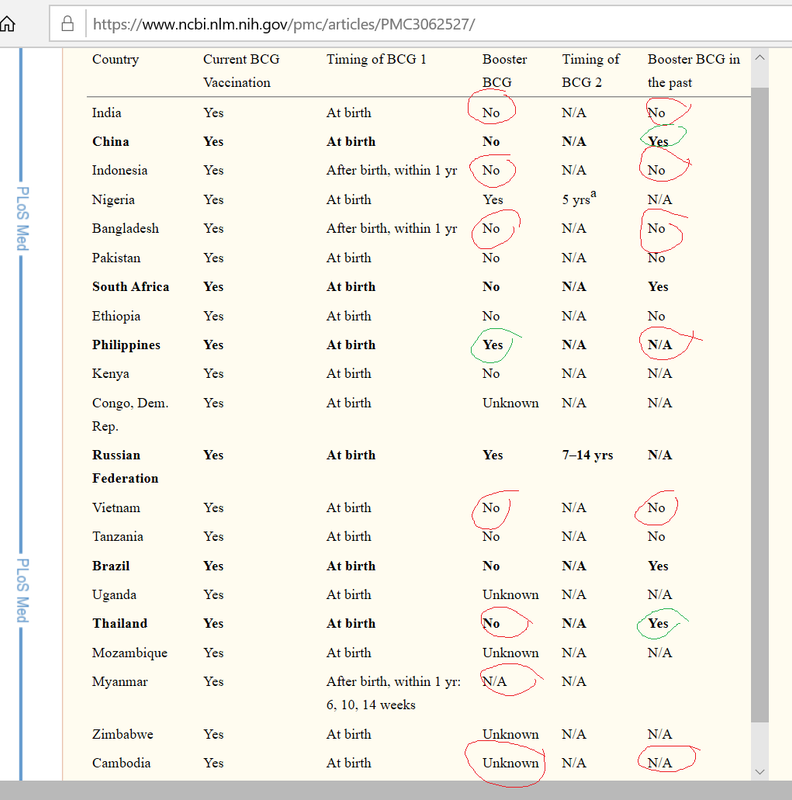The image size is (792, 800).
Task: Select the Zimbabwe country cell
Action: pyautogui.click(x=122, y=734)
